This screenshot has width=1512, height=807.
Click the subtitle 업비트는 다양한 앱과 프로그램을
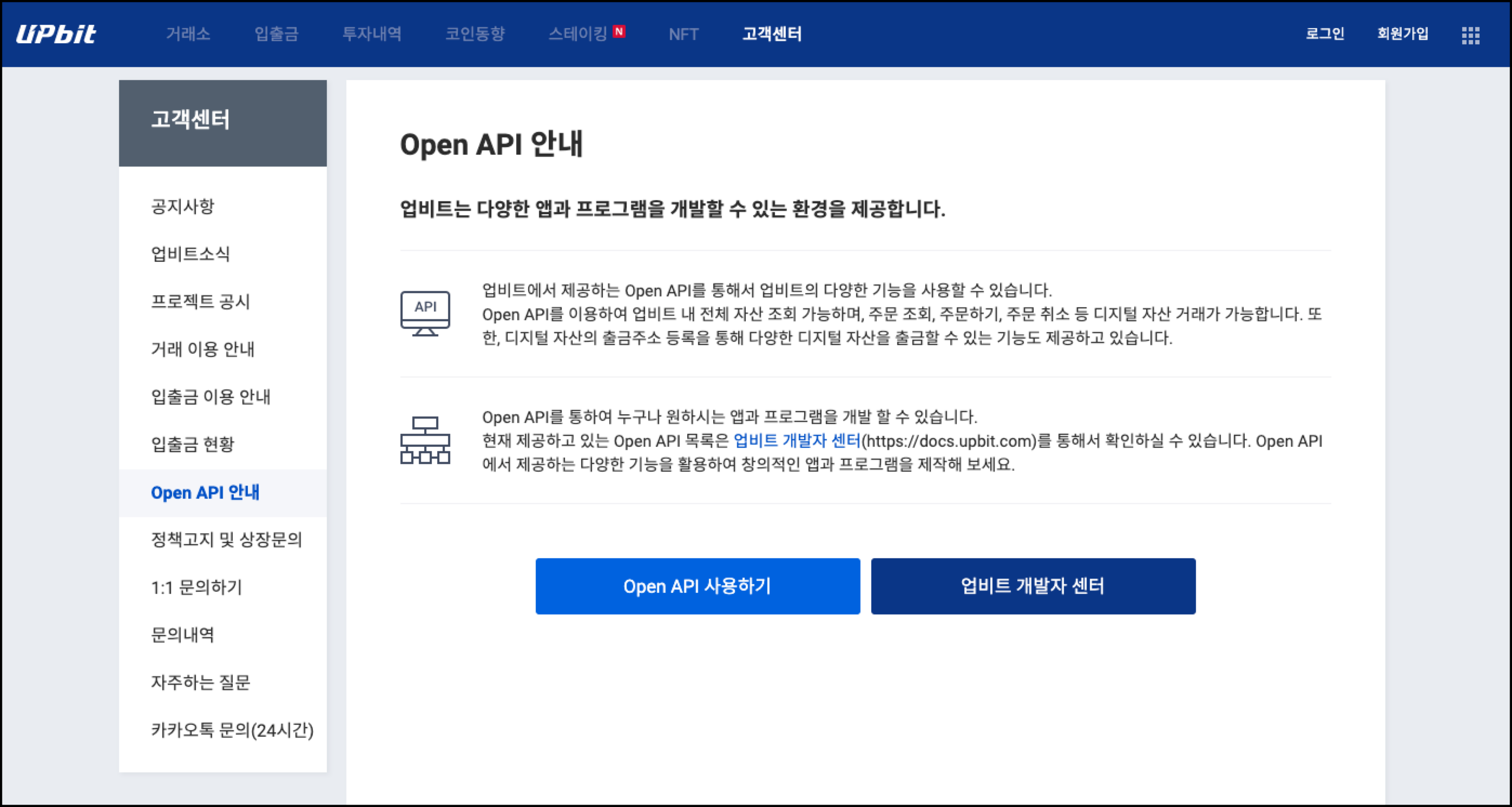(673, 209)
